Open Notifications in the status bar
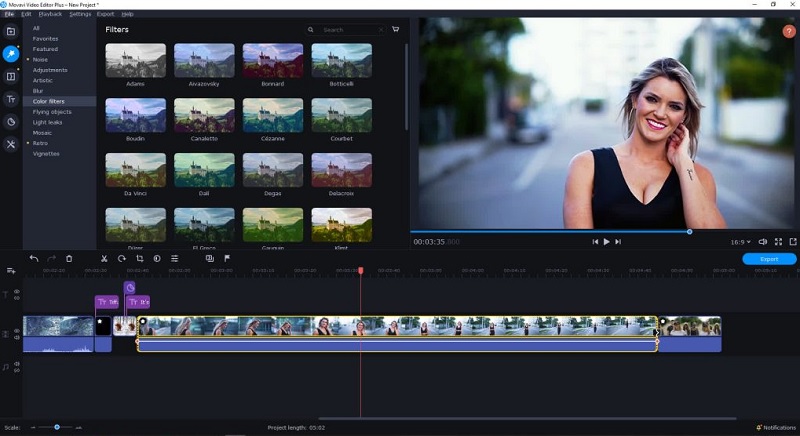 pyautogui.click(x=776, y=427)
